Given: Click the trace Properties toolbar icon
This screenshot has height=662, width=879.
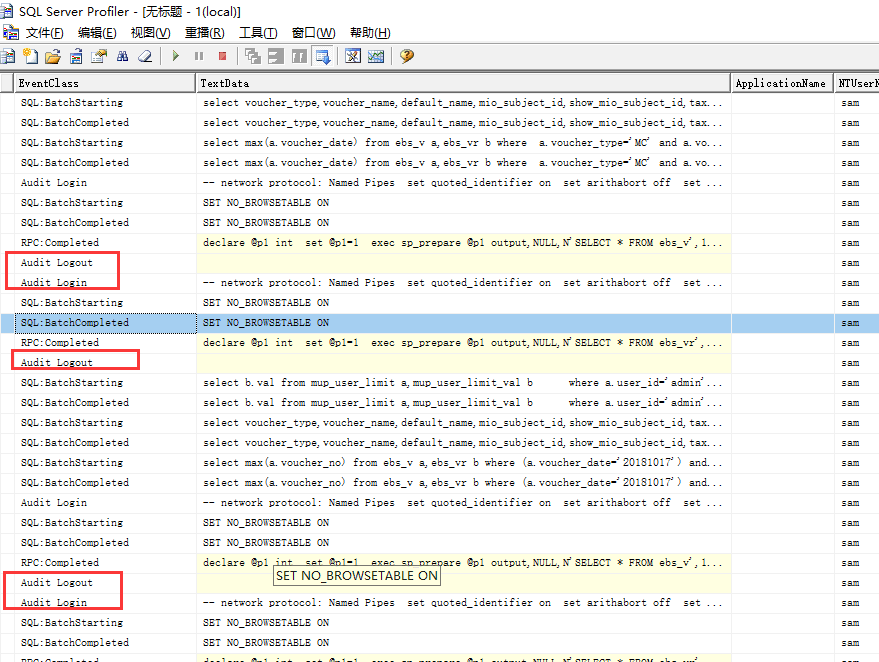Looking at the screenshot, I should click(99, 57).
